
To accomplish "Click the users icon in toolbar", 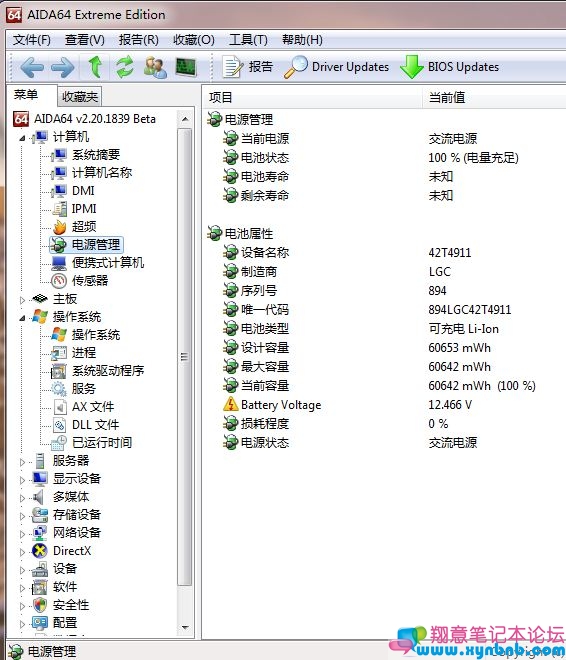I will (x=155, y=67).
